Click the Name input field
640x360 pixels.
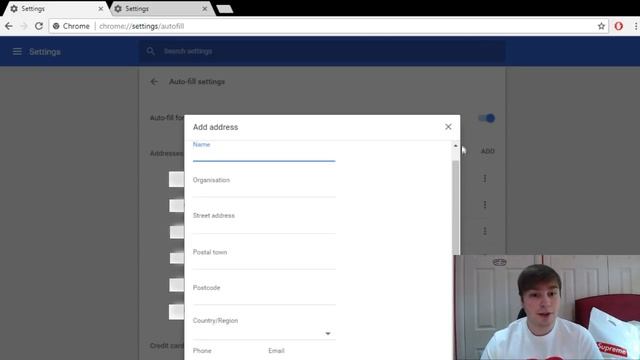(x=264, y=155)
